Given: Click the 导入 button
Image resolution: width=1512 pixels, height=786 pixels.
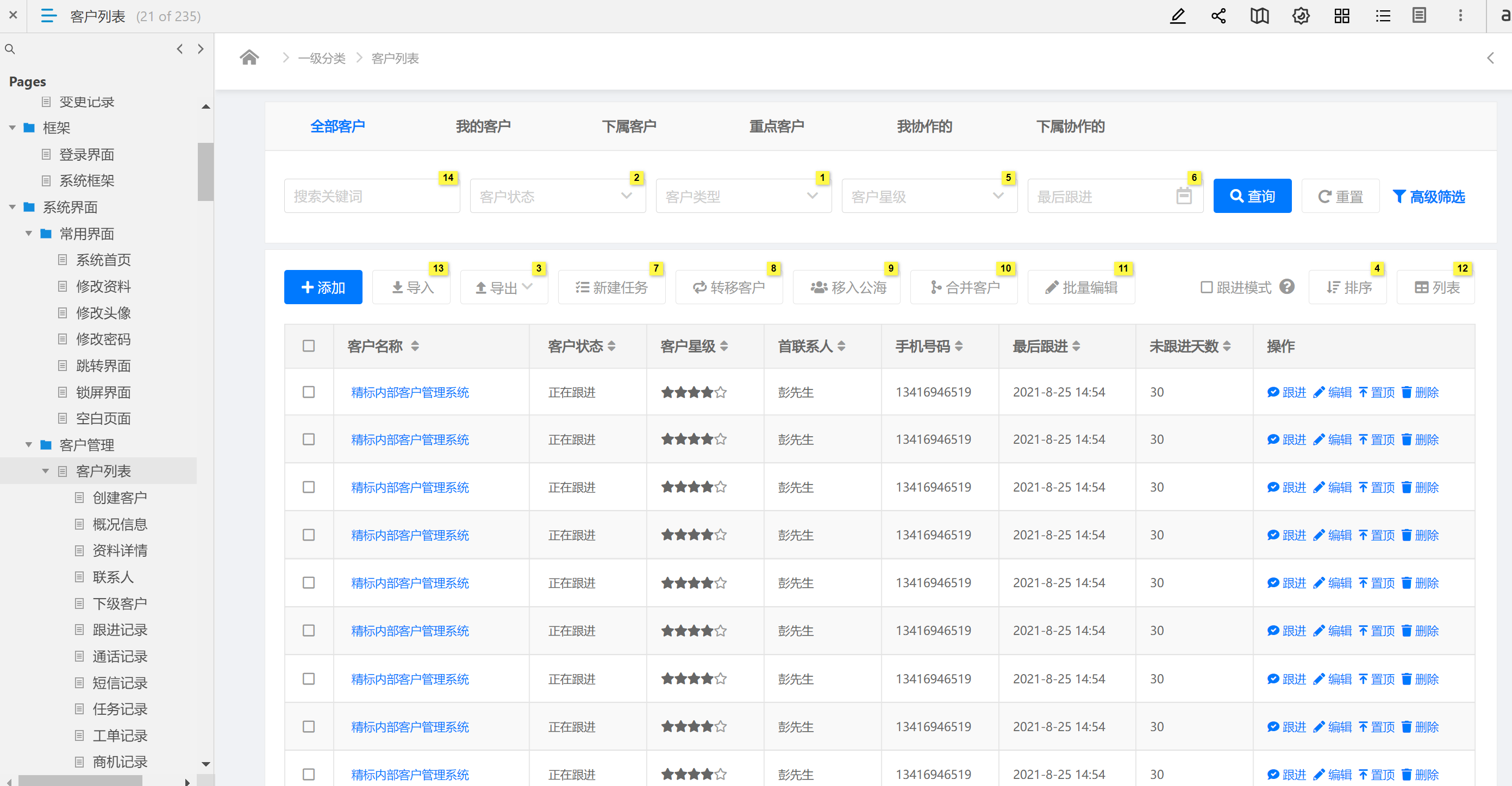Looking at the screenshot, I should tap(411, 287).
